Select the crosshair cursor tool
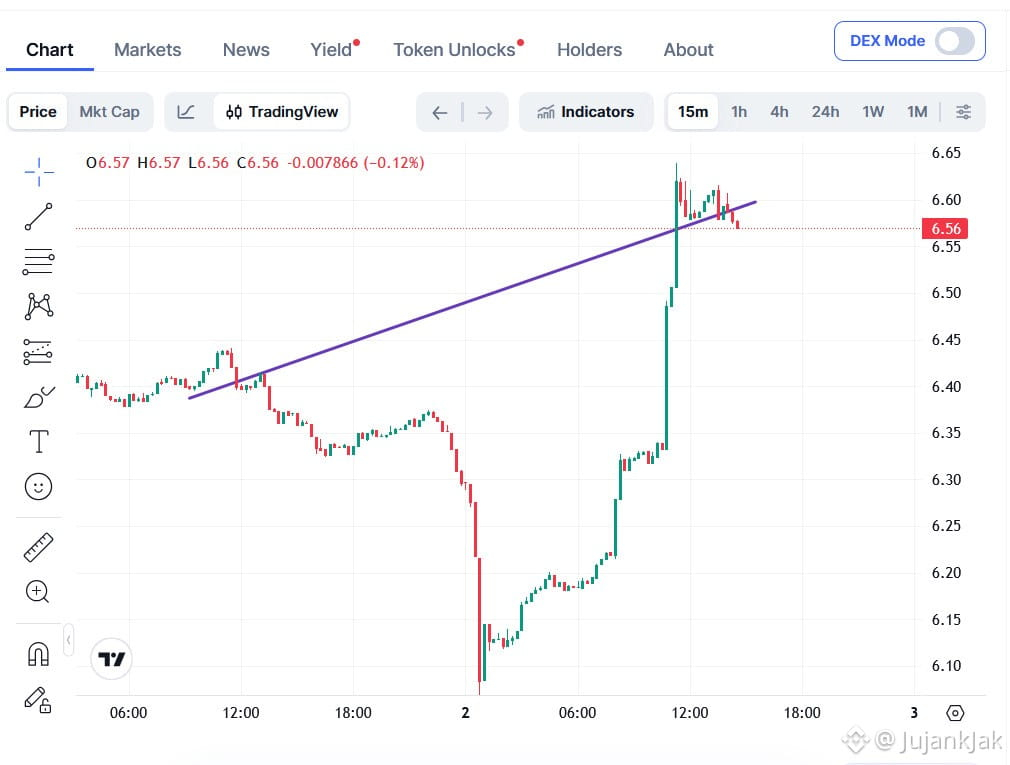The width and height of the screenshot is (1010, 765). [39, 172]
